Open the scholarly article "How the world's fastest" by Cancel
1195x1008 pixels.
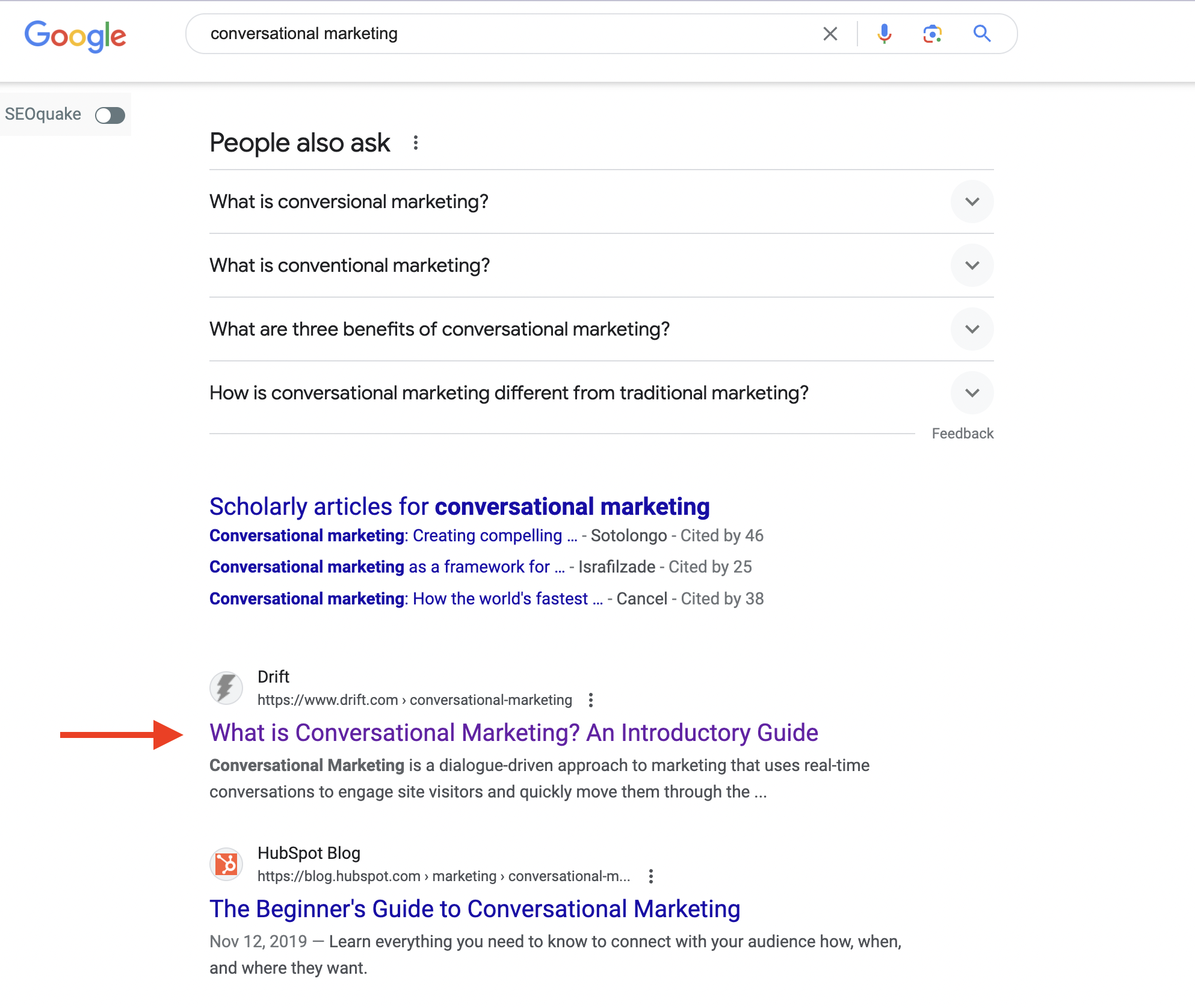[406, 598]
